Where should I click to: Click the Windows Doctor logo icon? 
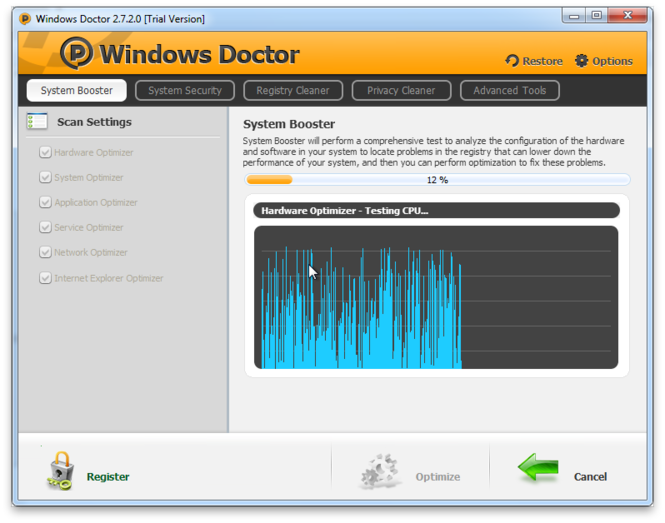[76, 53]
